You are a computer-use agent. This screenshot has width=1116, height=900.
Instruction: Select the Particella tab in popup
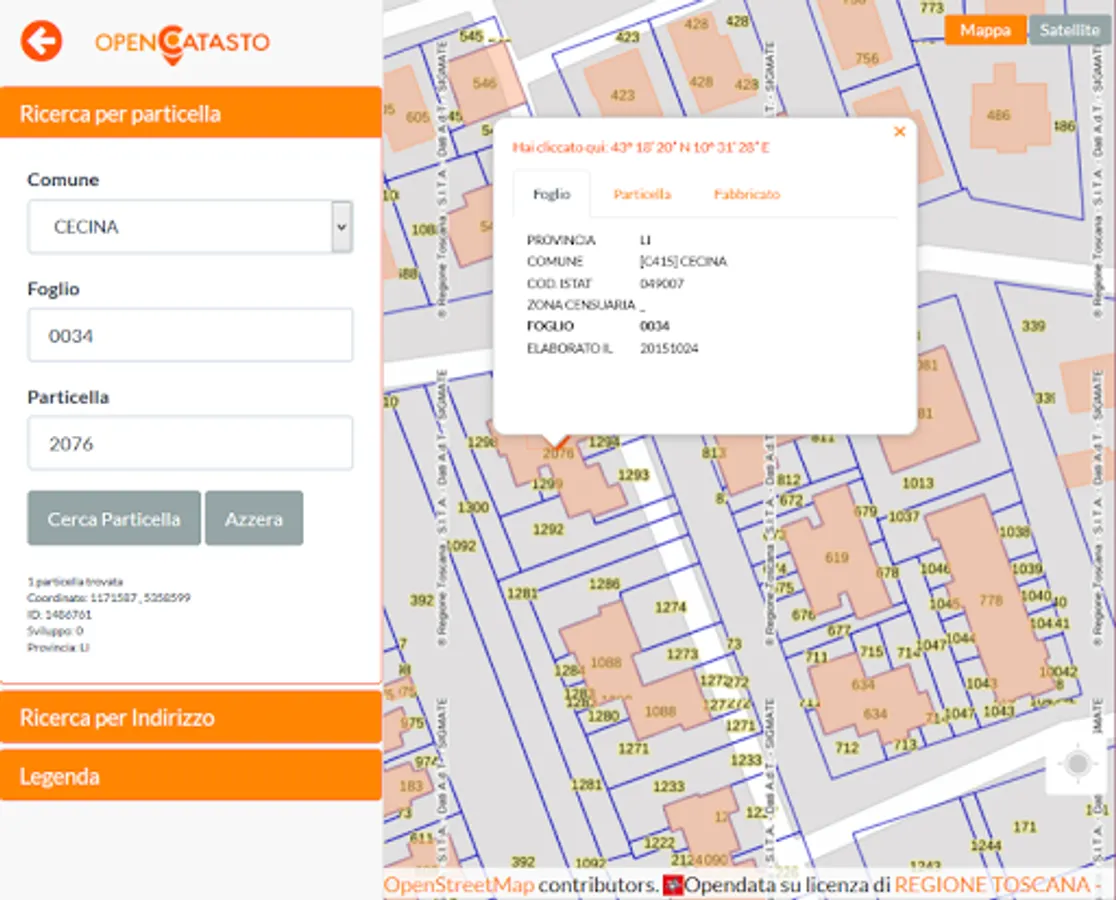point(642,194)
